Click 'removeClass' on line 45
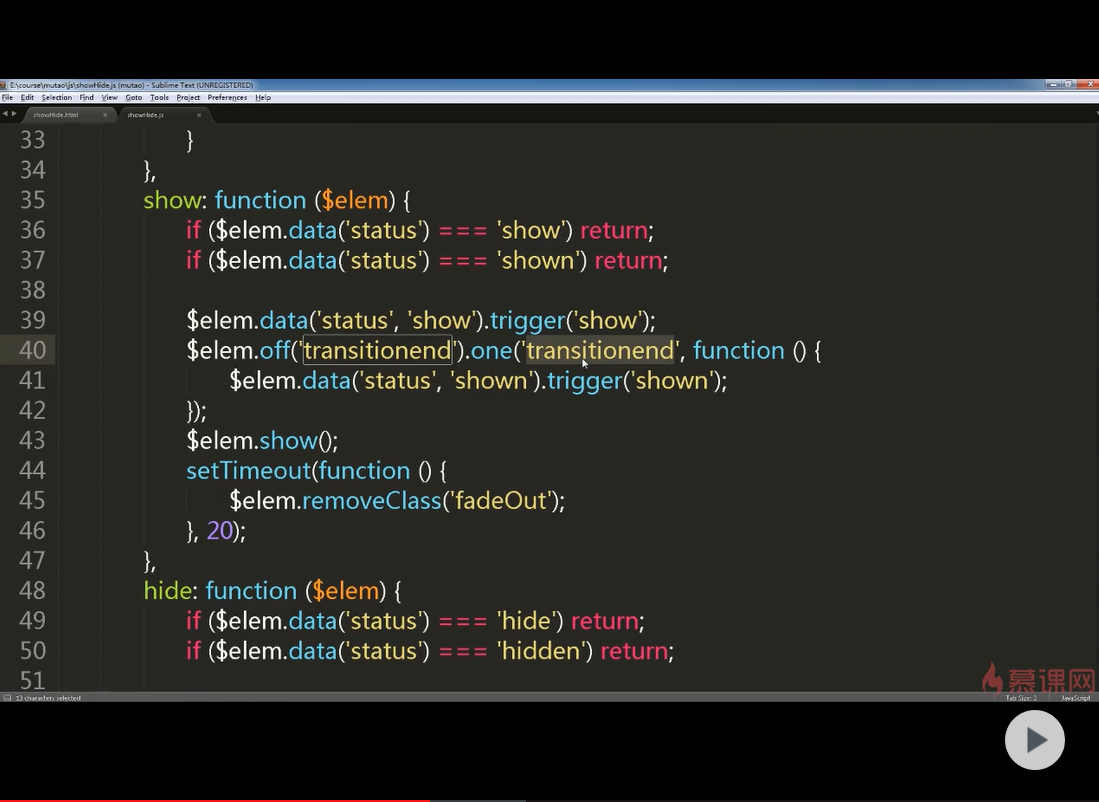Image resolution: width=1099 pixels, height=802 pixels. click(x=371, y=501)
